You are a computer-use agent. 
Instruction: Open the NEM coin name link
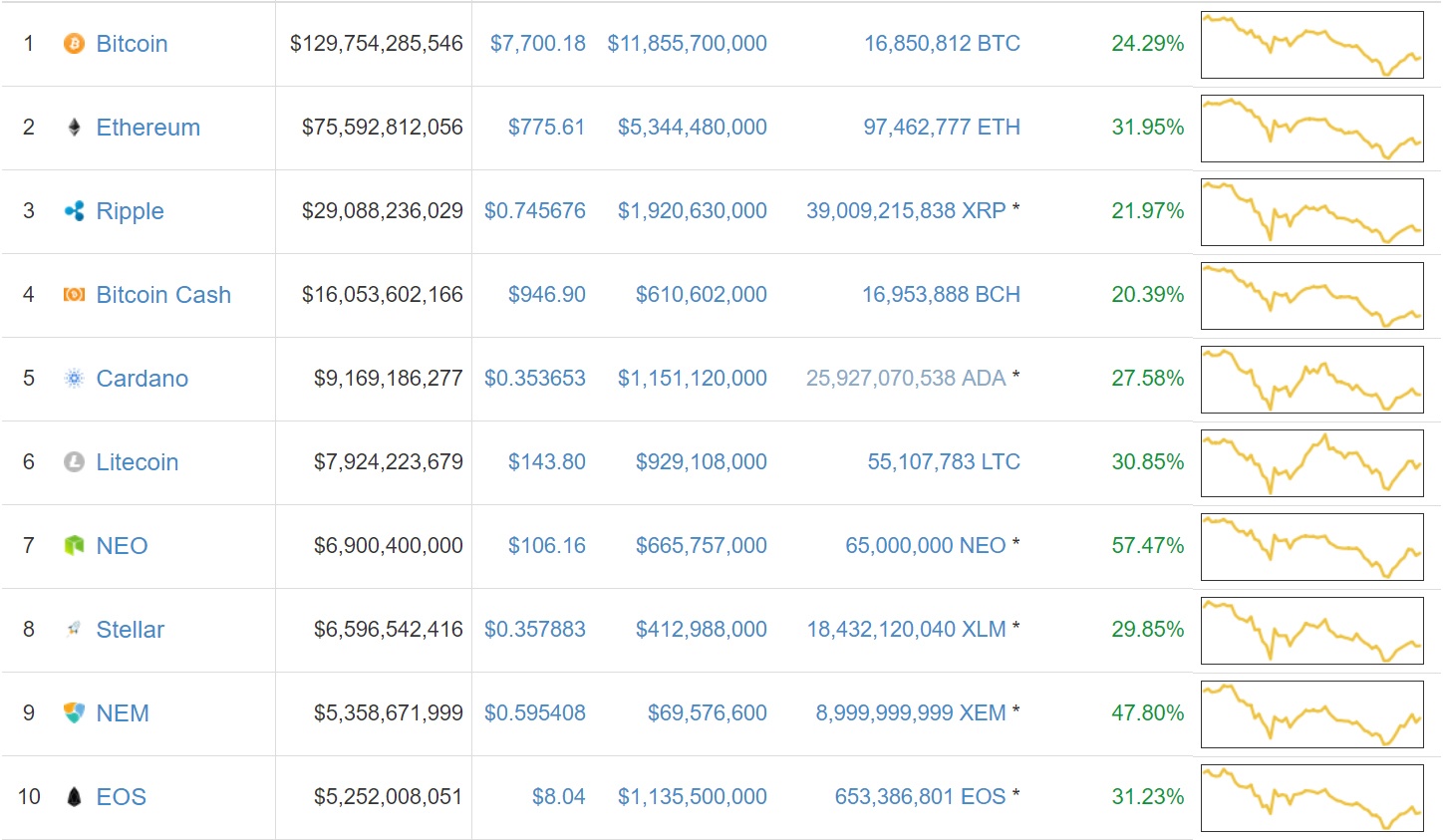pos(123,713)
